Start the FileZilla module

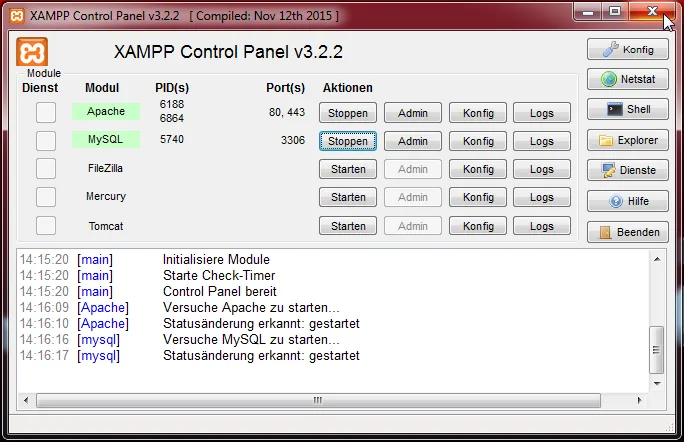(x=348, y=169)
